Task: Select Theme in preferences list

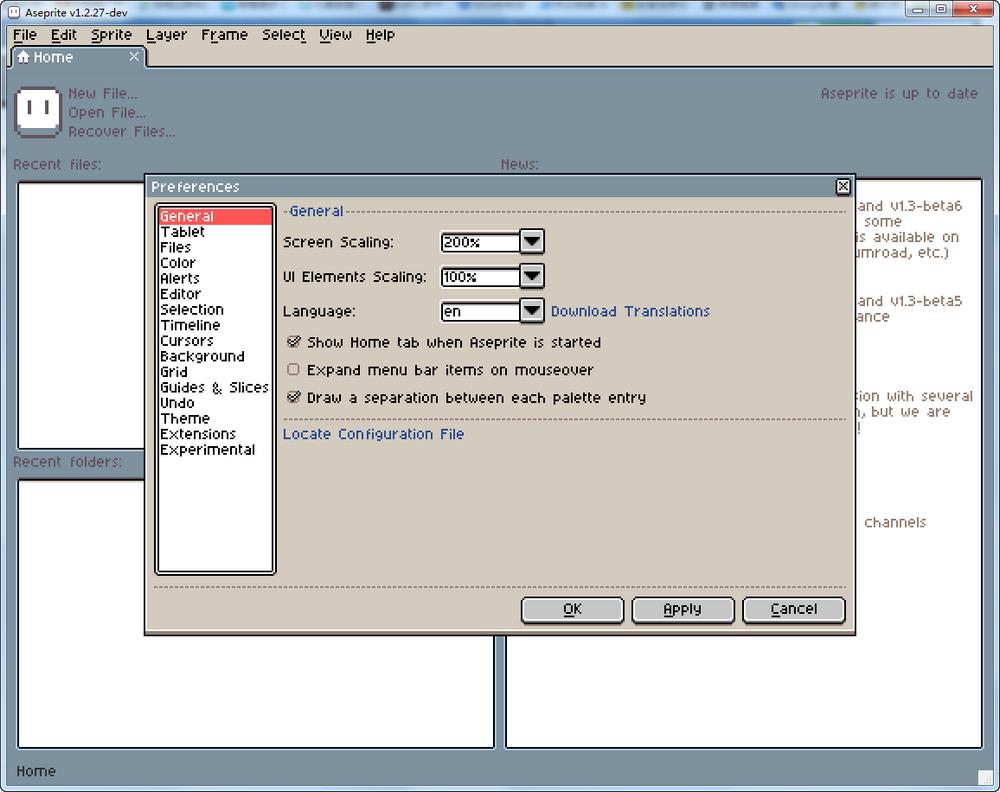Action: (216, 418)
